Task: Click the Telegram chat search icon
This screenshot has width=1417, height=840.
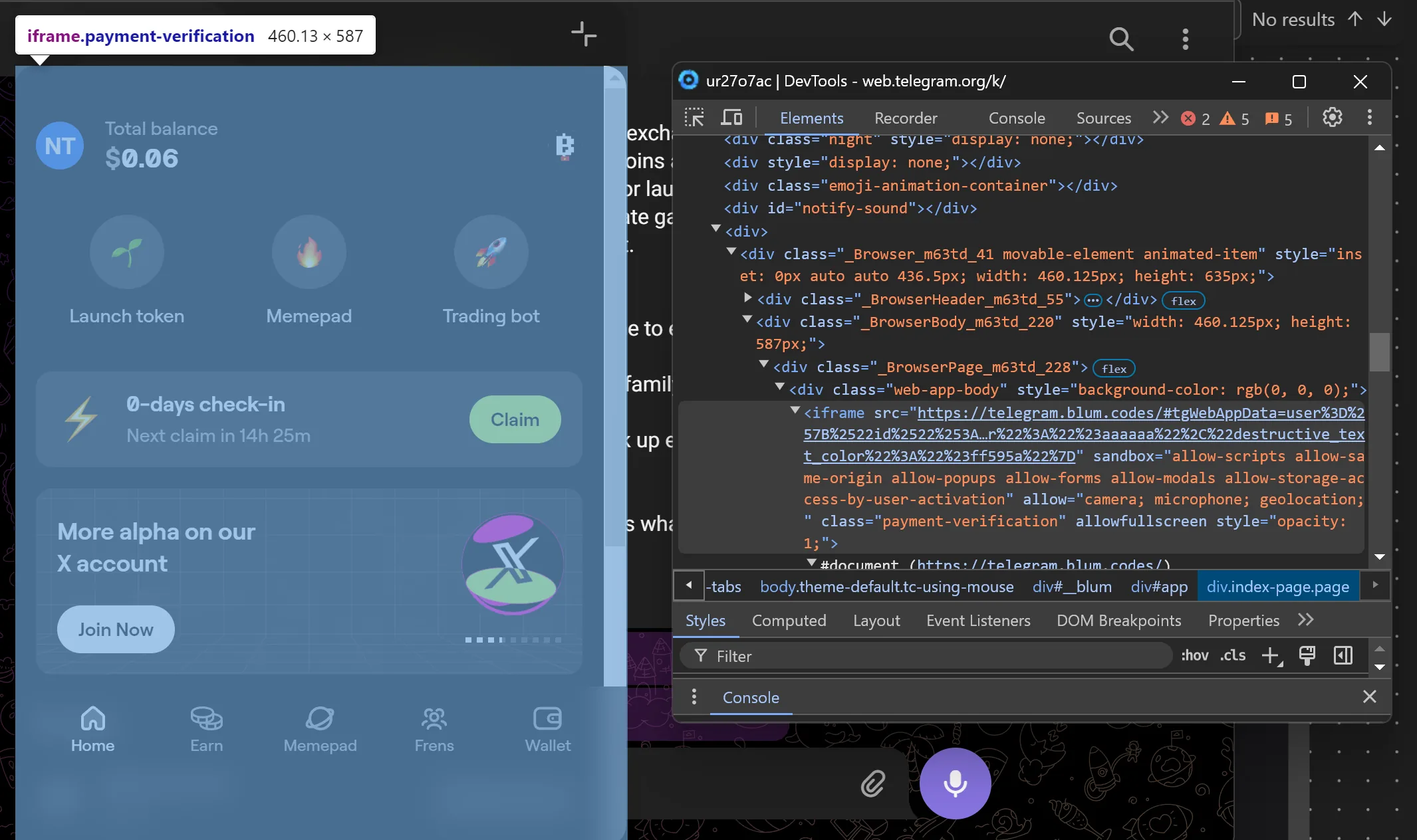Action: [1121, 39]
